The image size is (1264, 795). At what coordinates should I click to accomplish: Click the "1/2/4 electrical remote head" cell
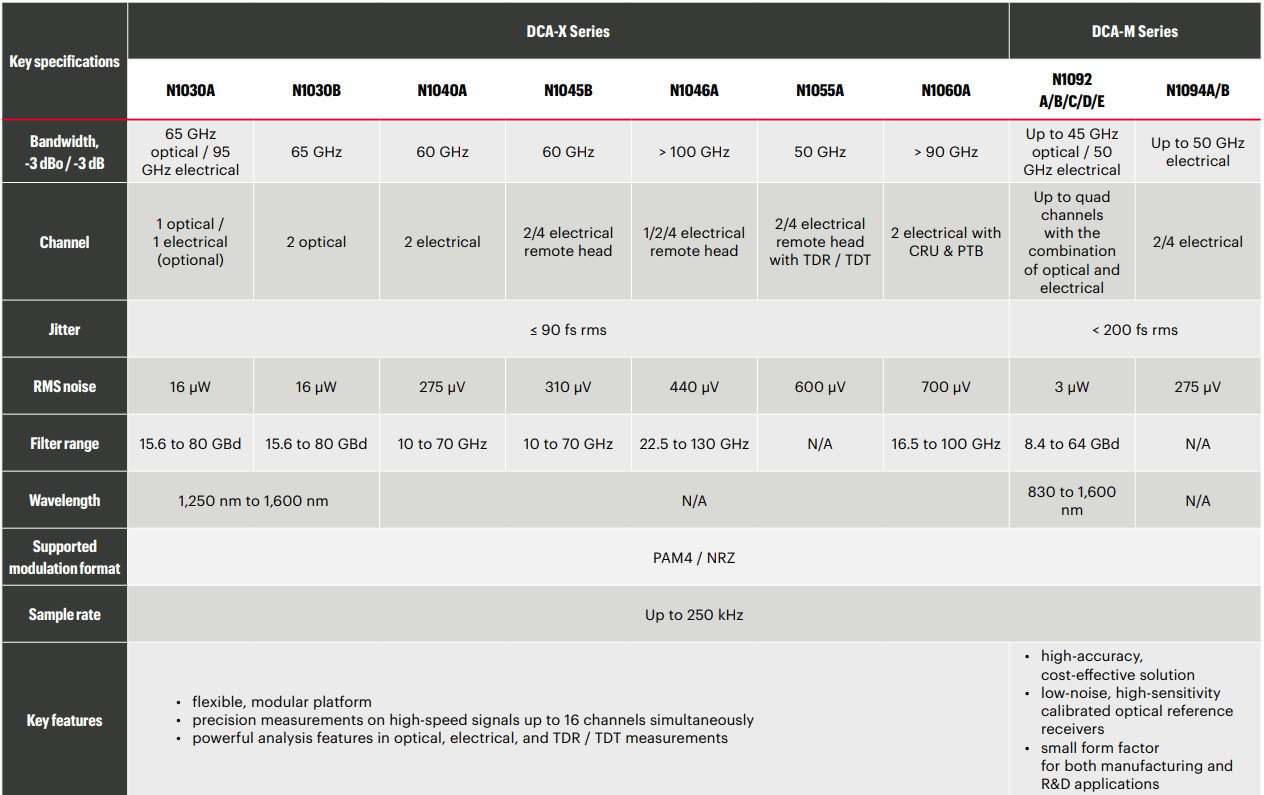click(x=694, y=242)
